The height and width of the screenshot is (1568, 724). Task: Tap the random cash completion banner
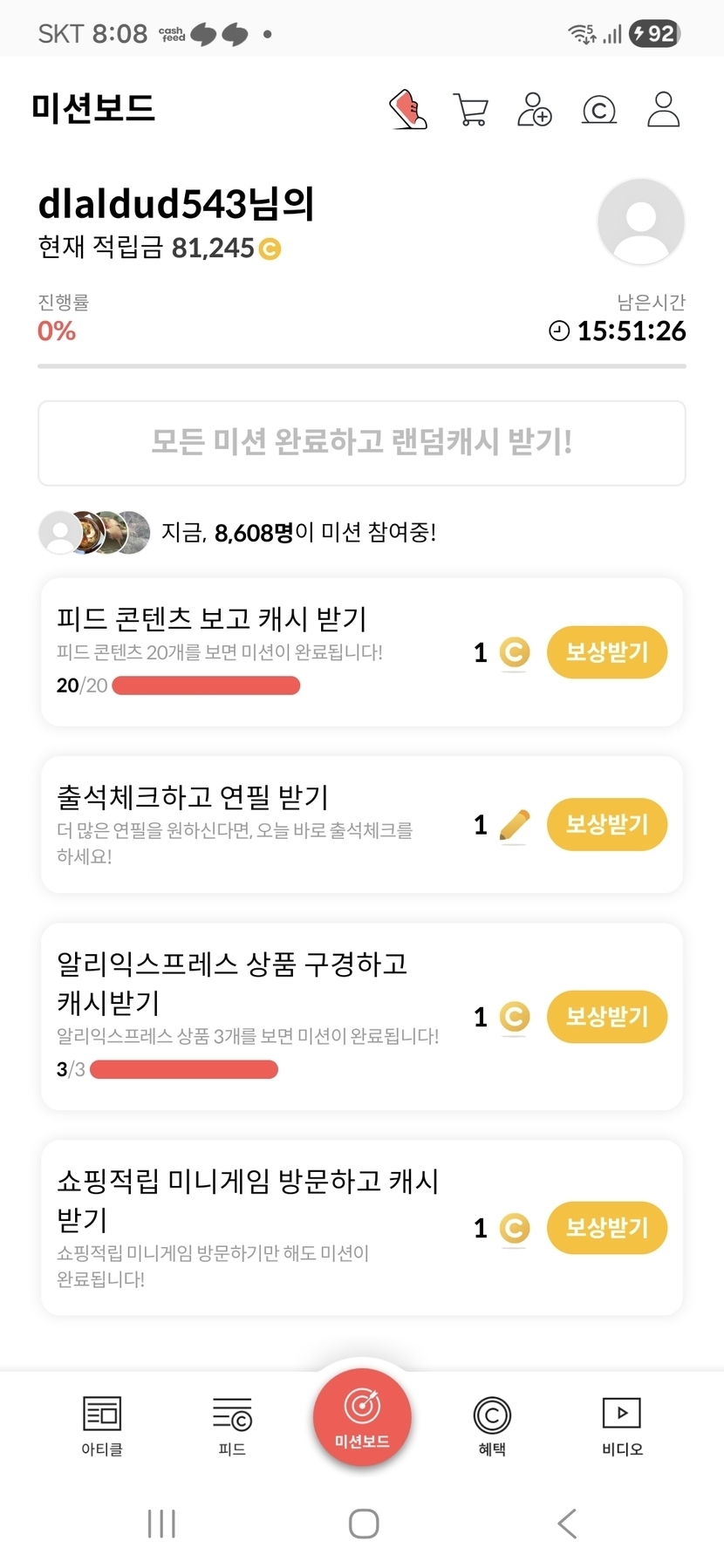point(362,443)
